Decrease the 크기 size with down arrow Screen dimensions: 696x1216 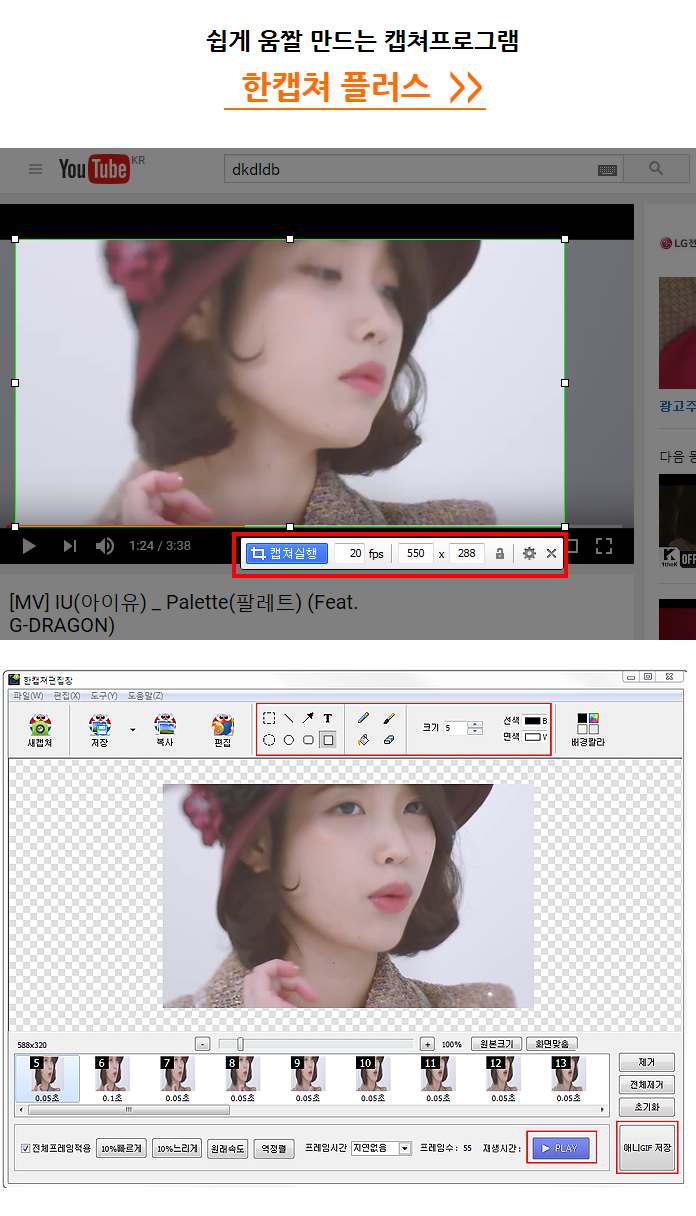(x=475, y=732)
